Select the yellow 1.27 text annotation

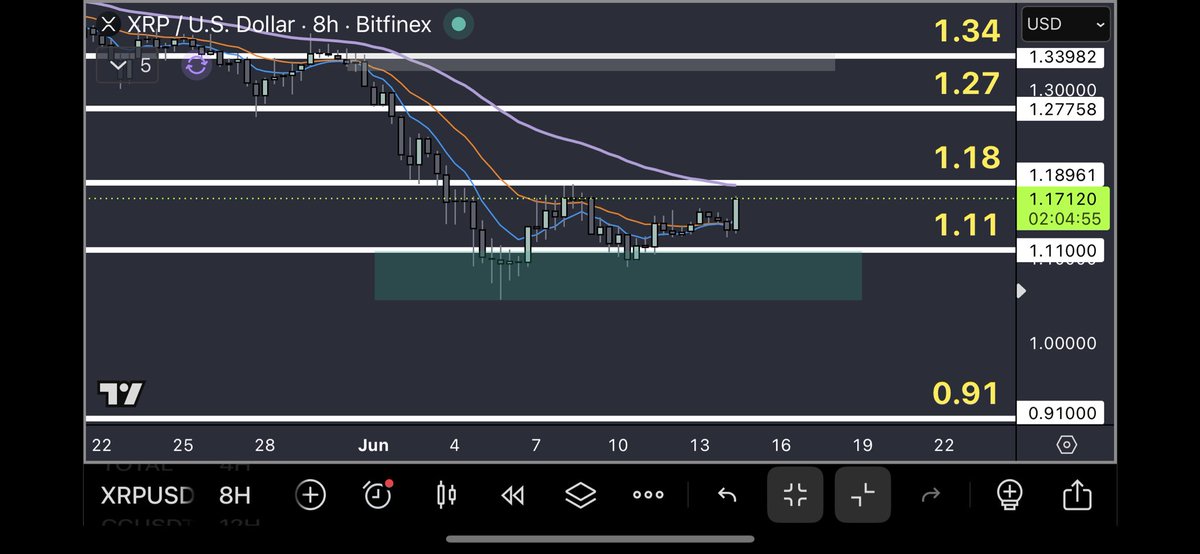[x=966, y=83]
